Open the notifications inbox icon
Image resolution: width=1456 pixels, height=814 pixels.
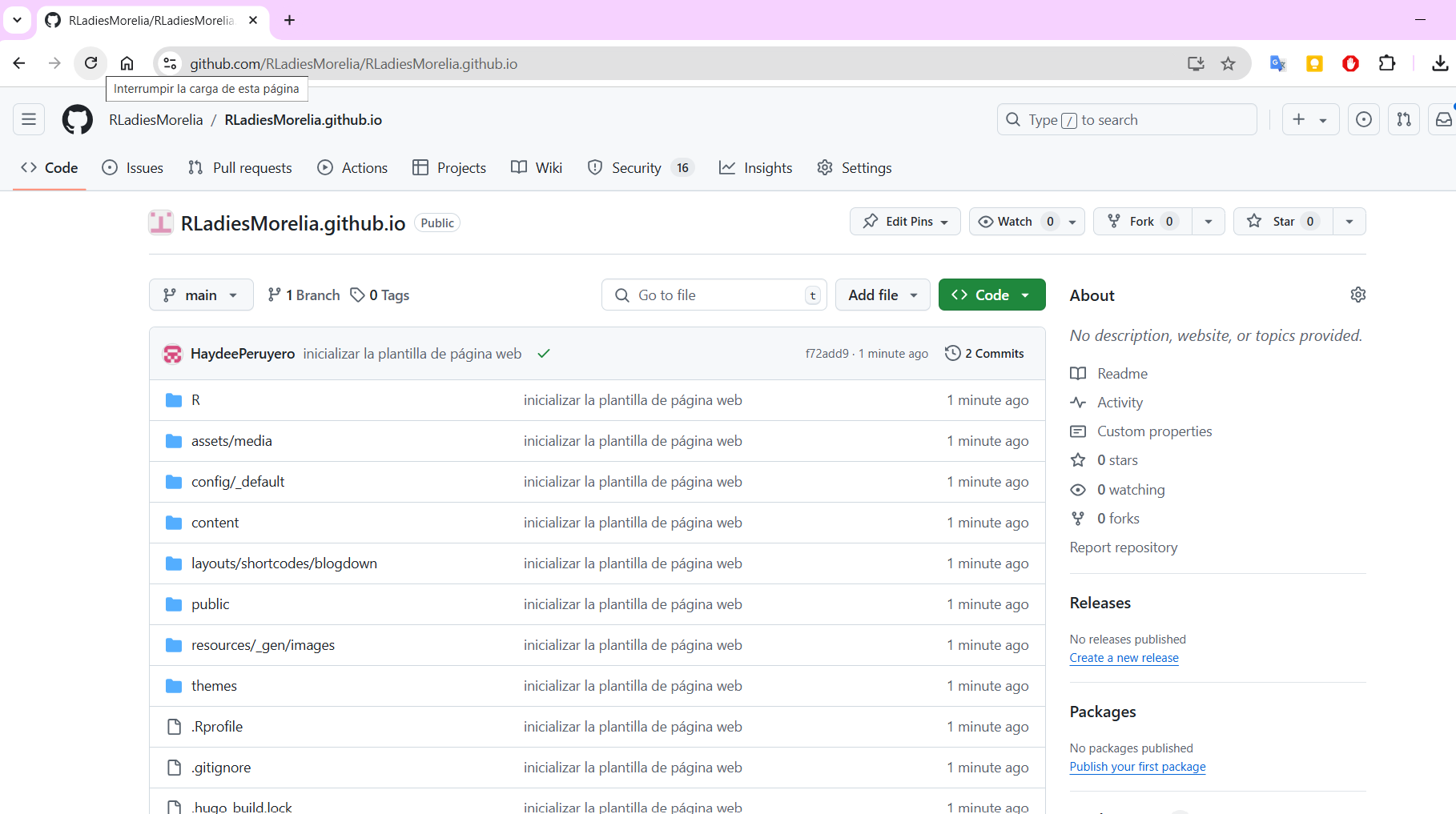1443,120
